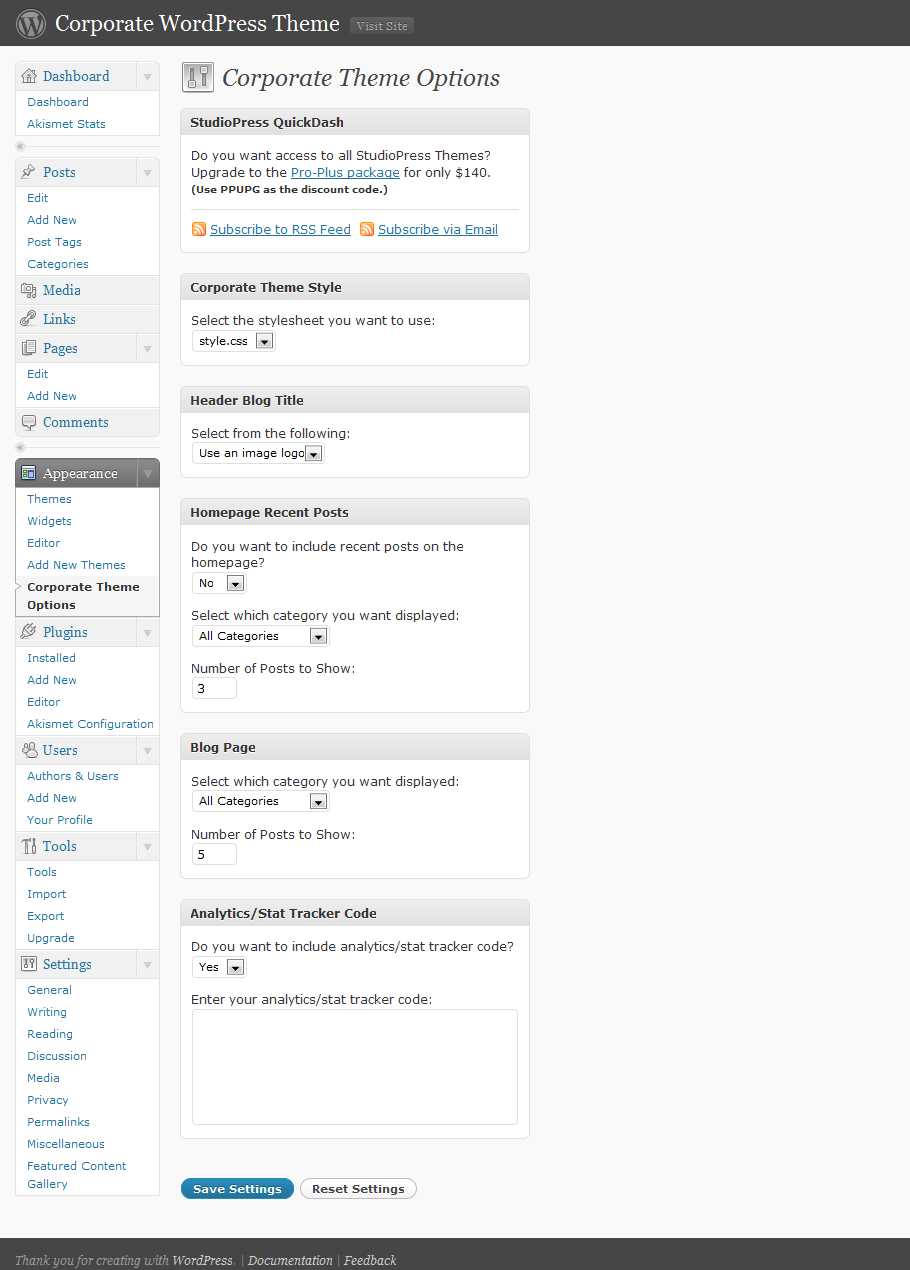Open the style.css stylesheet dropdown
Screen dimensions: 910x1270
[x=233, y=341]
